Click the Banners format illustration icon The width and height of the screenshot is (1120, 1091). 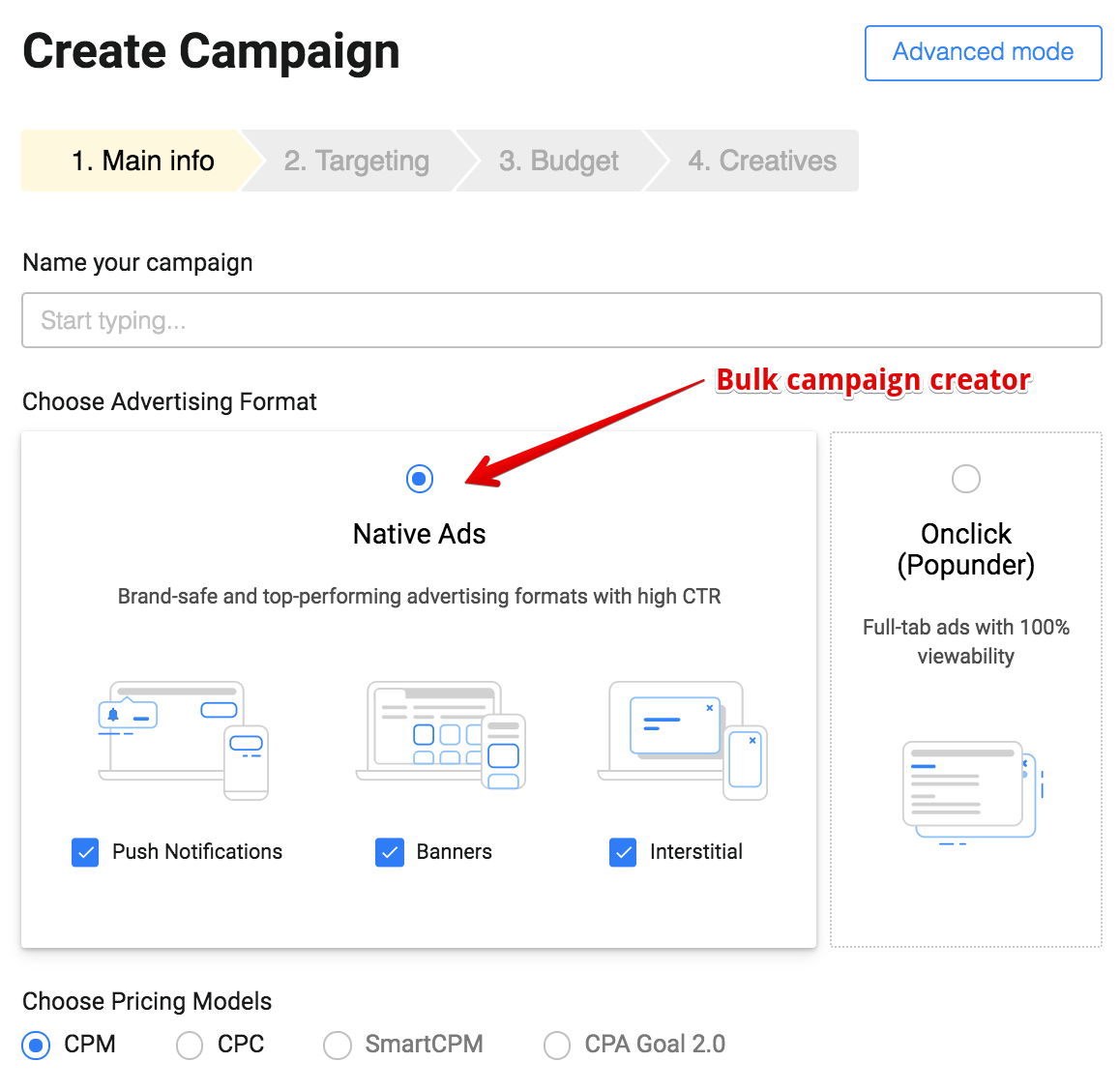click(x=441, y=736)
